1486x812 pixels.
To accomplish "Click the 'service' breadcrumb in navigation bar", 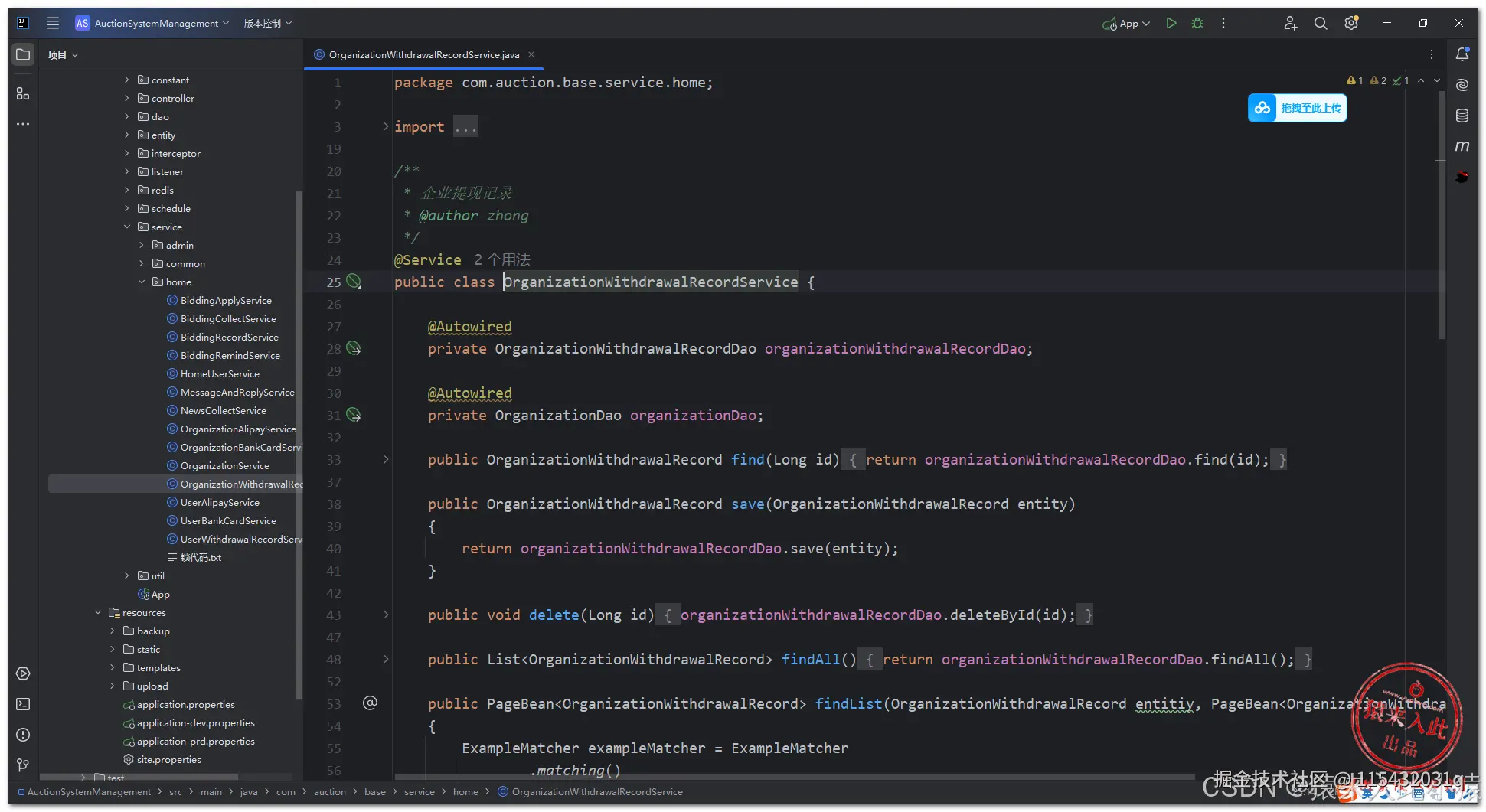I will [x=419, y=791].
